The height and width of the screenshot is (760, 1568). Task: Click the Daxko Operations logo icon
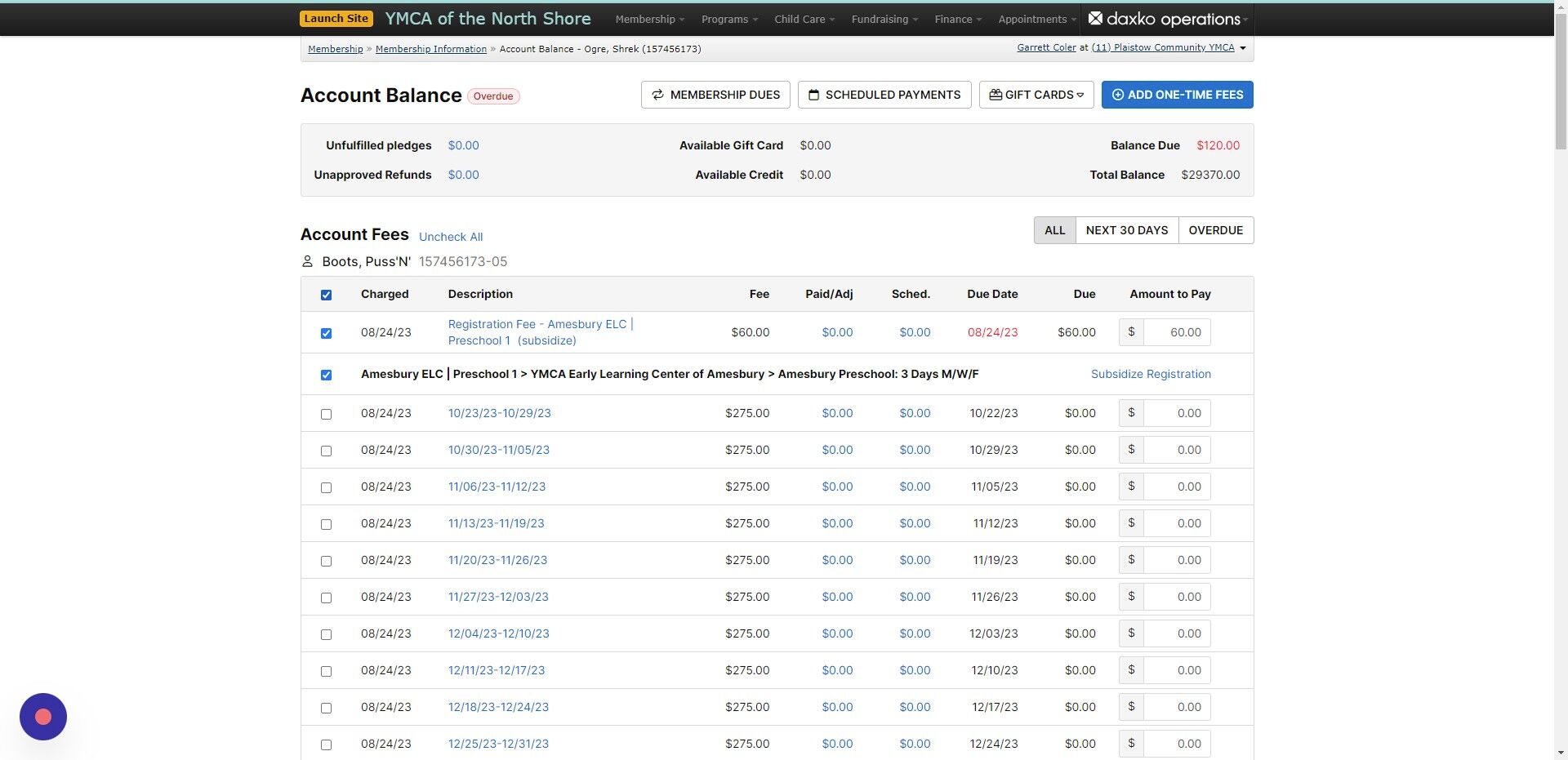click(x=1095, y=18)
